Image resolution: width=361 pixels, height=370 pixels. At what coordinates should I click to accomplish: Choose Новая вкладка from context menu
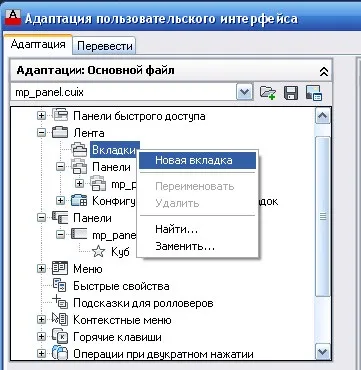[x=197, y=160]
